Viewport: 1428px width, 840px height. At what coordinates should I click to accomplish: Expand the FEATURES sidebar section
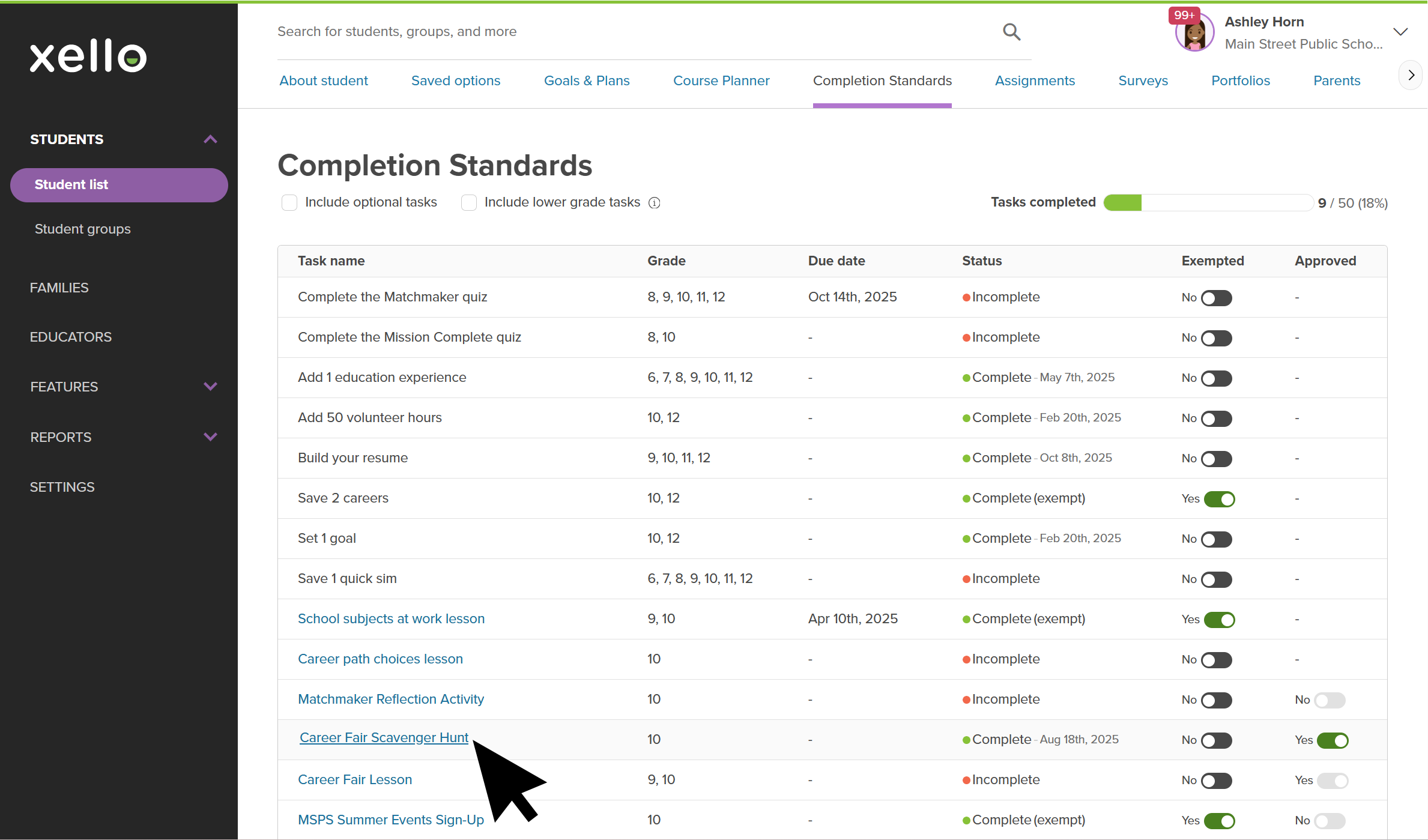click(210, 387)
